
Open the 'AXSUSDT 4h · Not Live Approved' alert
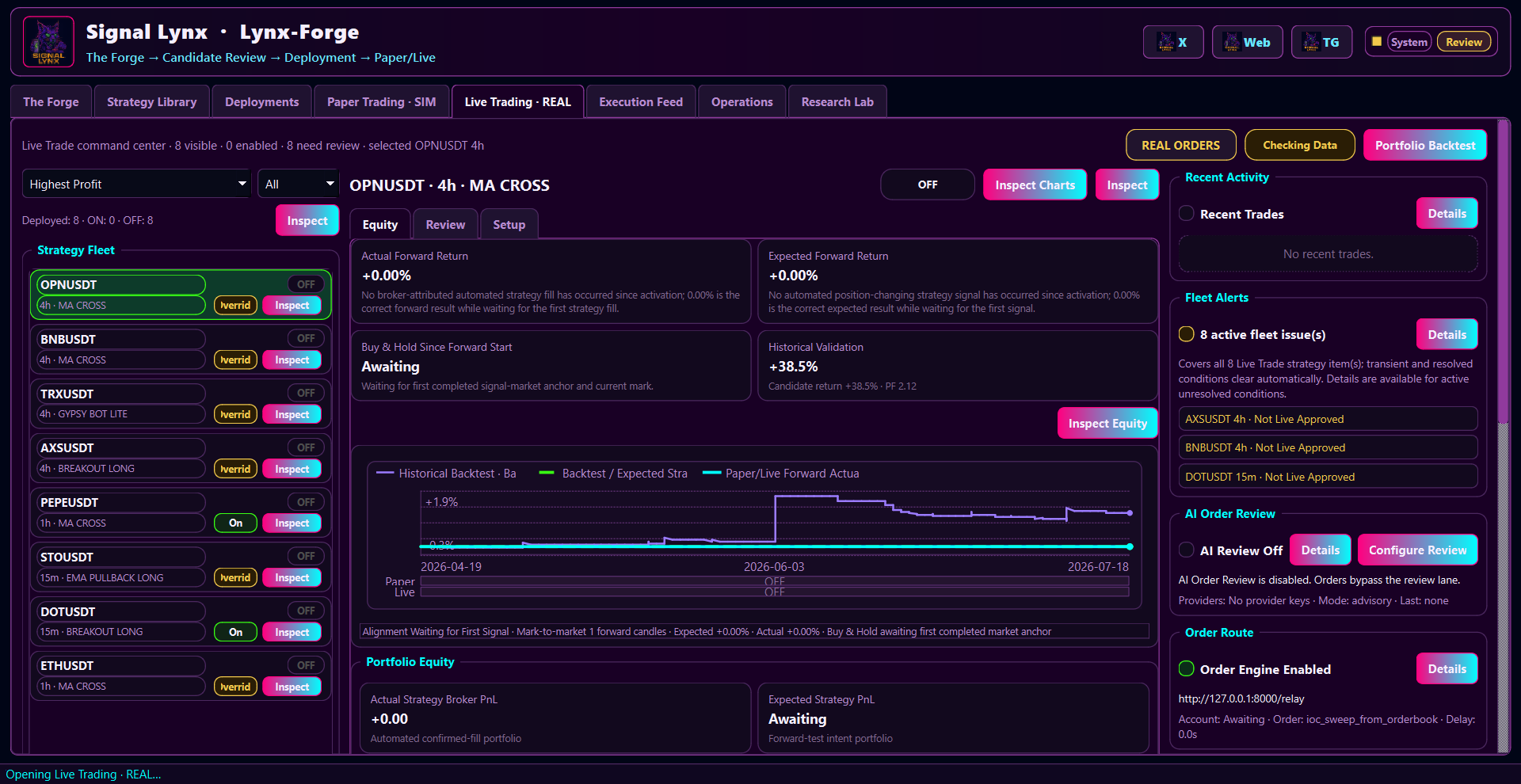coord(1328,419)
